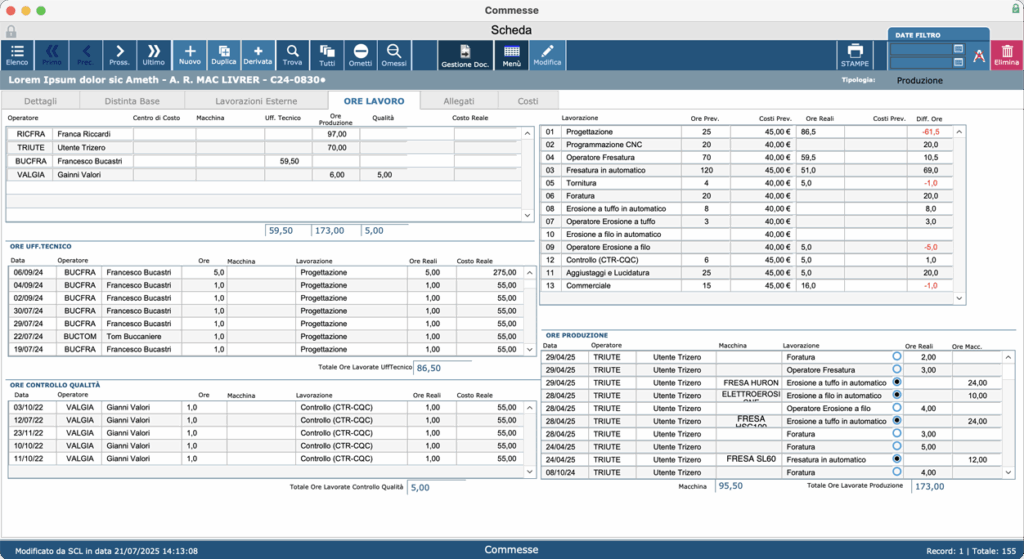Viewport: 1024px width, 559px height.
Task: Click the Franca Riccardi operator row
Action: pyautogui.click(x=264, y=134)
